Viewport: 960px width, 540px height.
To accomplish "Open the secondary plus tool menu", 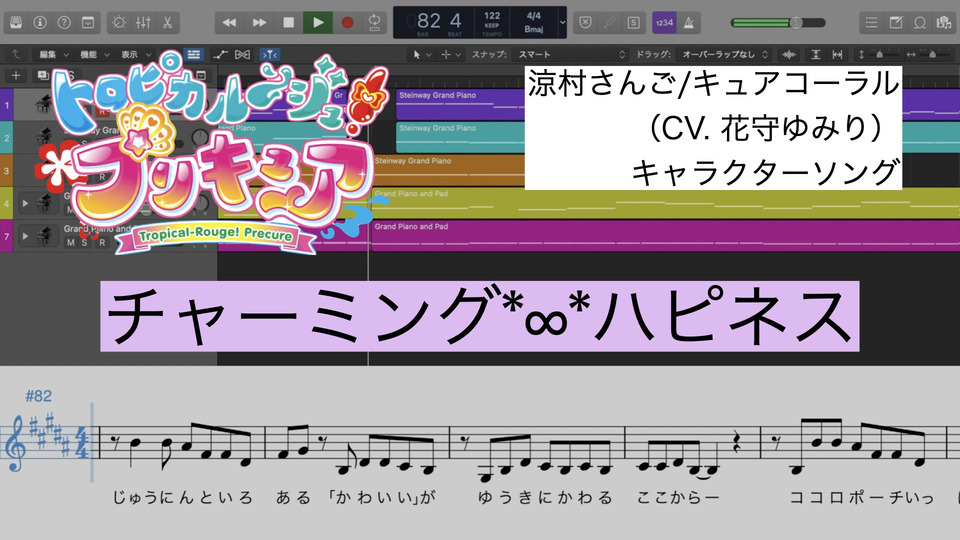I will [x=451, y=54].
